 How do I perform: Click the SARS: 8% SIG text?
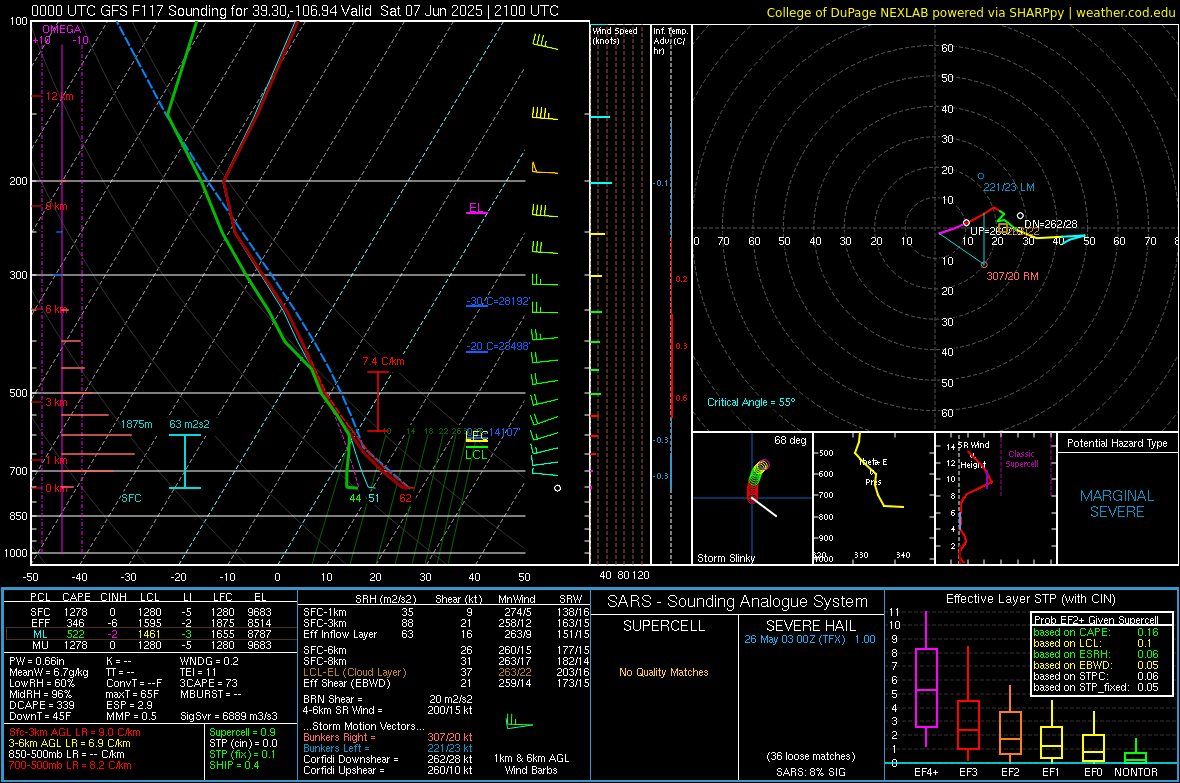(x=810, y=772)
